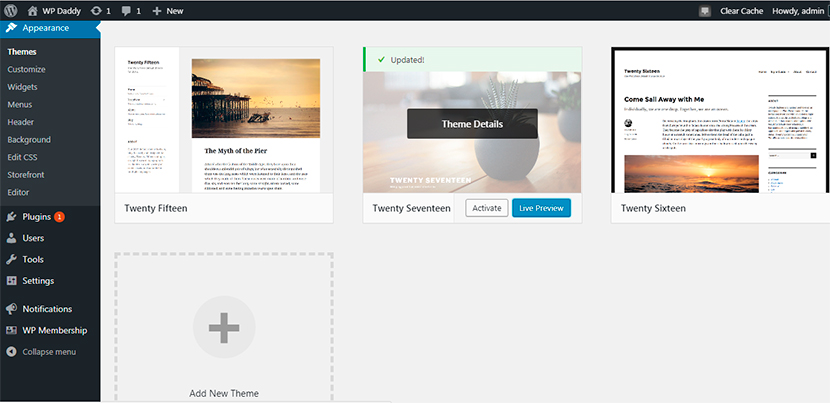
Task: Click the Add New Theme plus circle
Action: [x=224, y=328]
